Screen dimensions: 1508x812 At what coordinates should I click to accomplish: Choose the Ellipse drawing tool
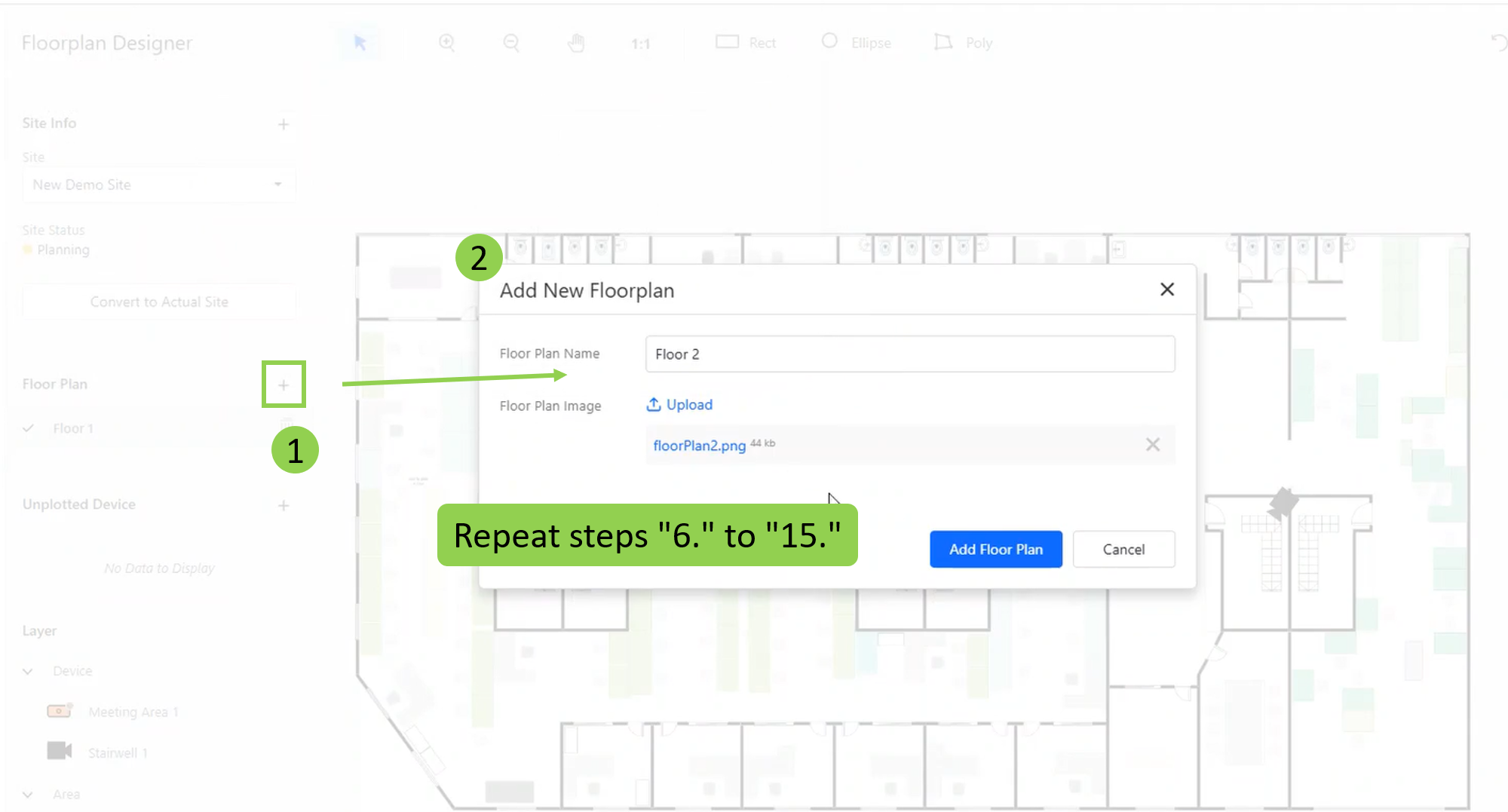pyautogui.click(x=856, y=42)
